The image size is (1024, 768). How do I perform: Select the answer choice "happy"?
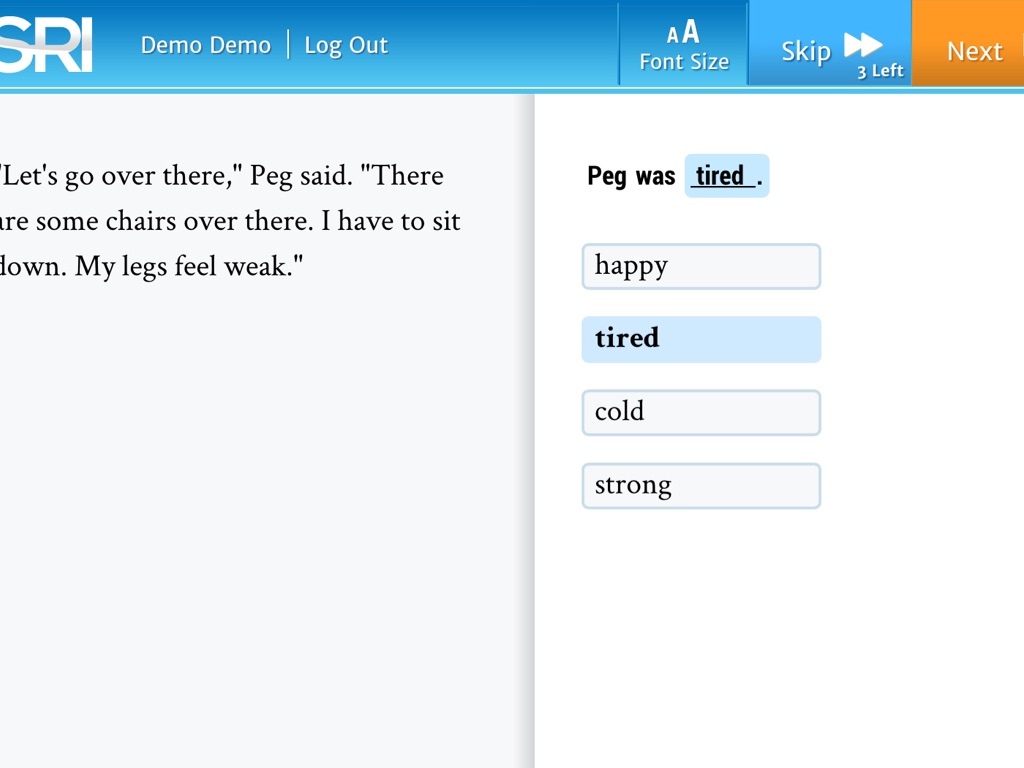pos(701,266)
